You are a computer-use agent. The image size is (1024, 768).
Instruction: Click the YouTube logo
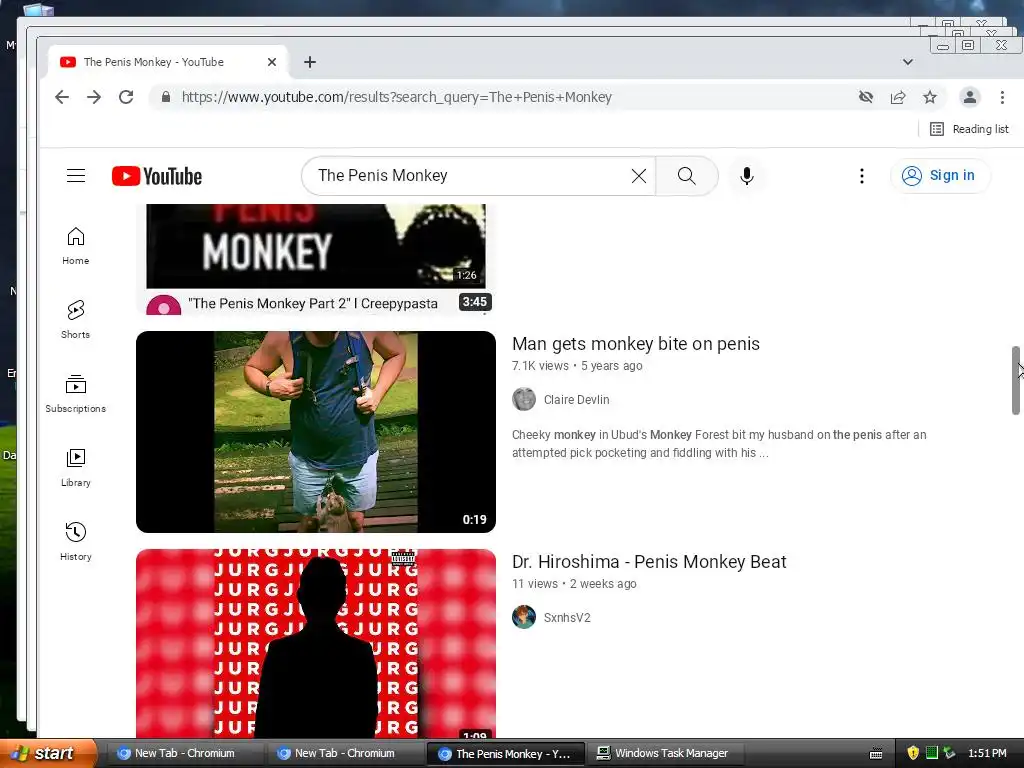tap(157, 176)
